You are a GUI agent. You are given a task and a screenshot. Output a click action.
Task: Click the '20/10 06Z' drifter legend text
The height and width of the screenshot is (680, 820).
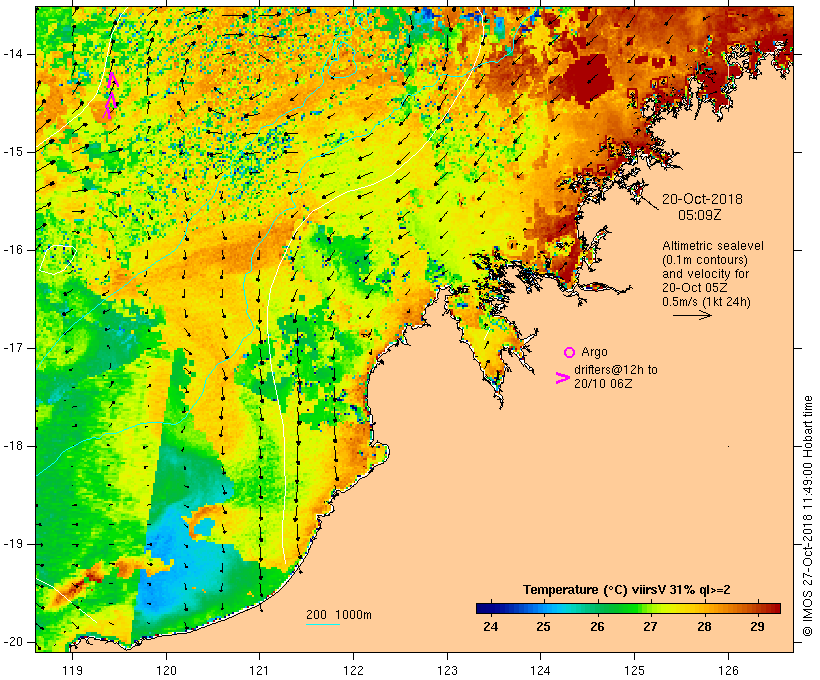pos(603,383)
